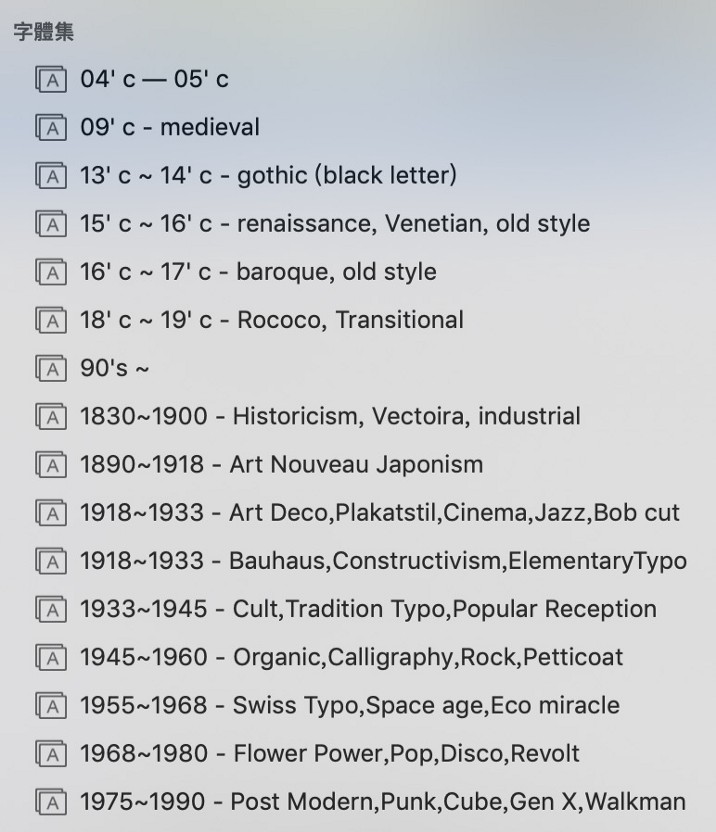Click the icon beside the Rococo, Transitional collection
This screenshot has width=716, height=832.
[51, 320]
